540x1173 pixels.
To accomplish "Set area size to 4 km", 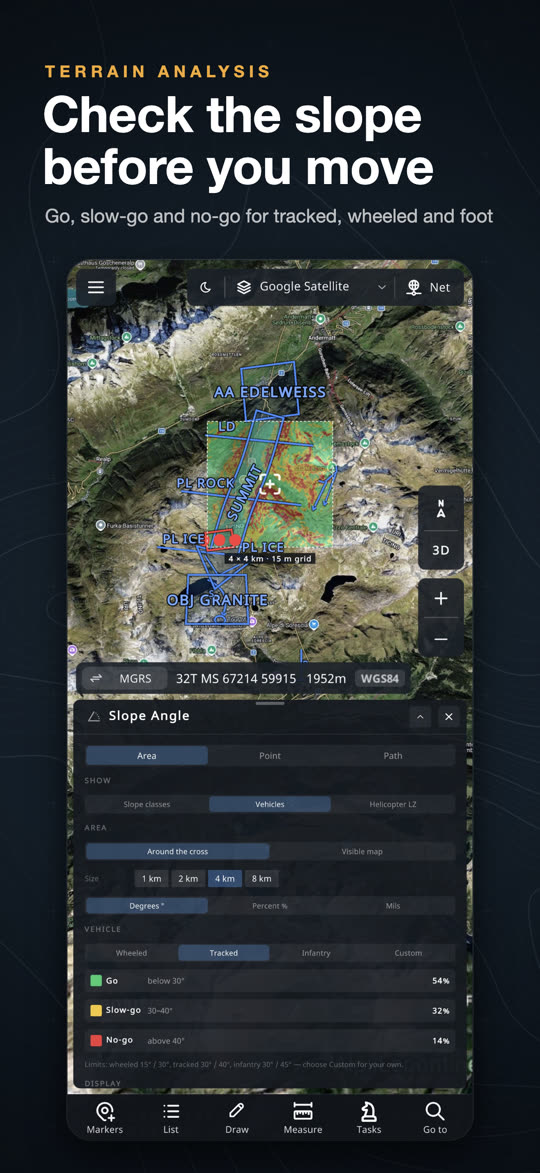I will point(224,878).
